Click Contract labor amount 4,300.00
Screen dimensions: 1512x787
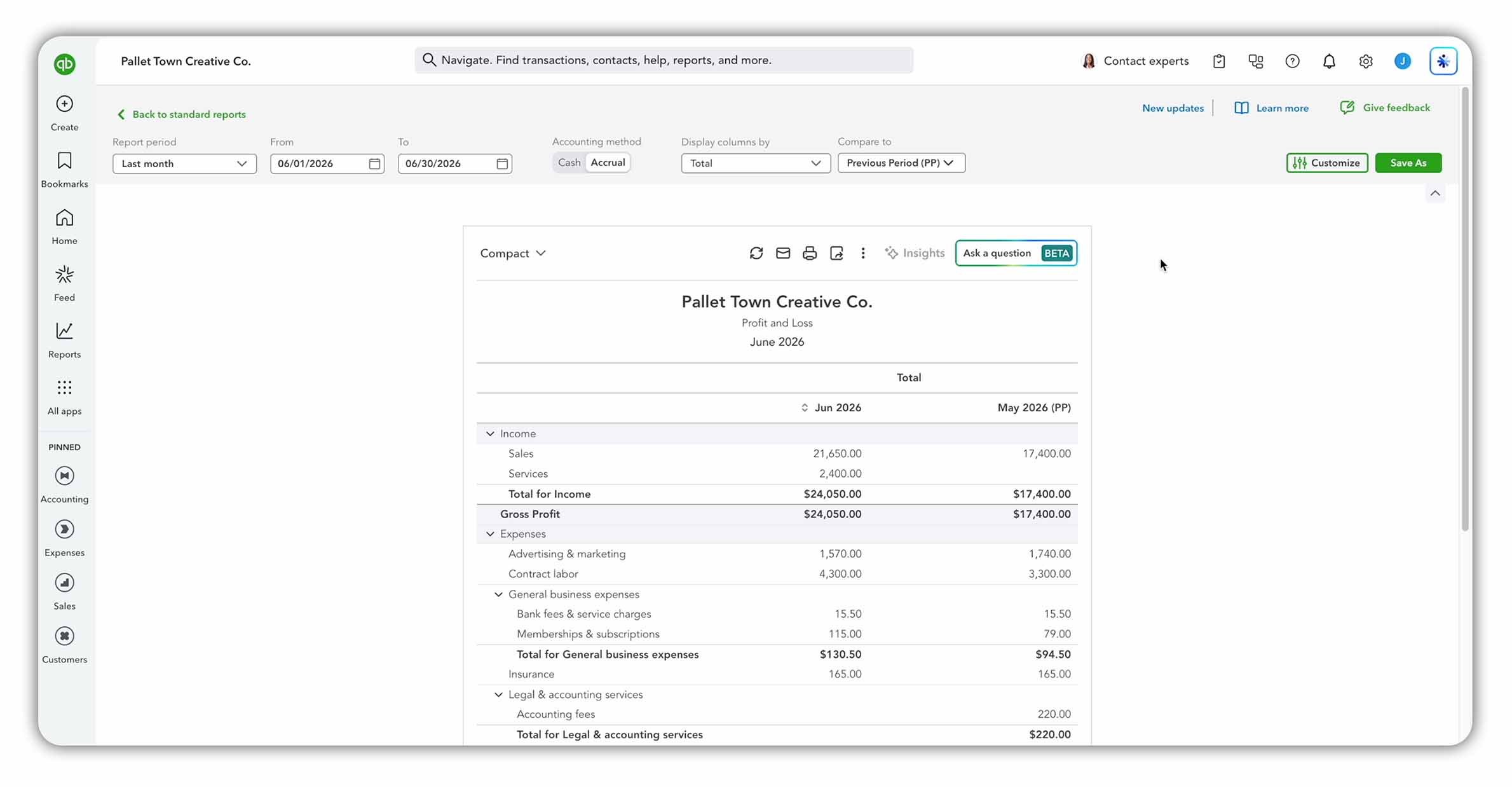[840, 574]
